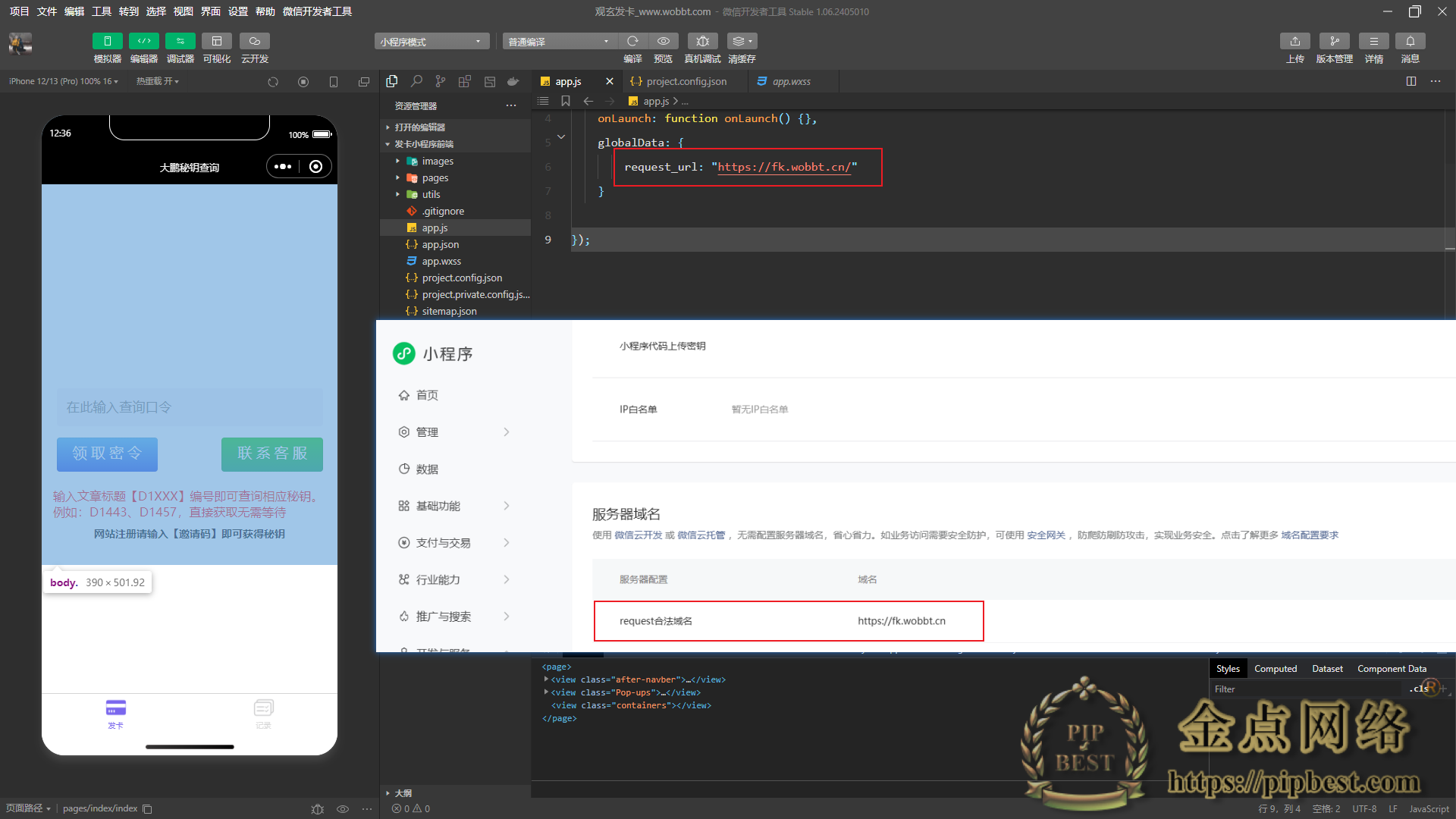Click the 清缓存 clear cache icon
This screenshot has height=819, width=1456.
click(x=742, y=41)
